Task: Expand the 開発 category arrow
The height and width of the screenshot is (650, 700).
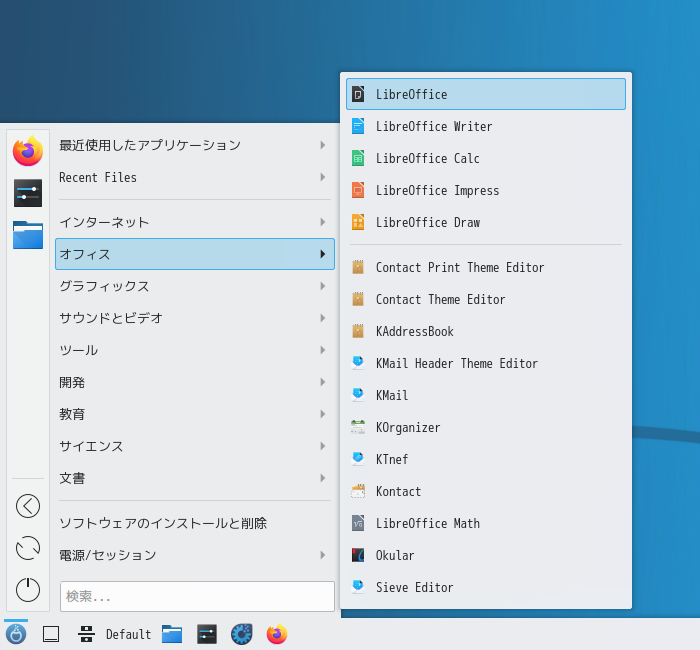Action: click(x=322, y=382)
